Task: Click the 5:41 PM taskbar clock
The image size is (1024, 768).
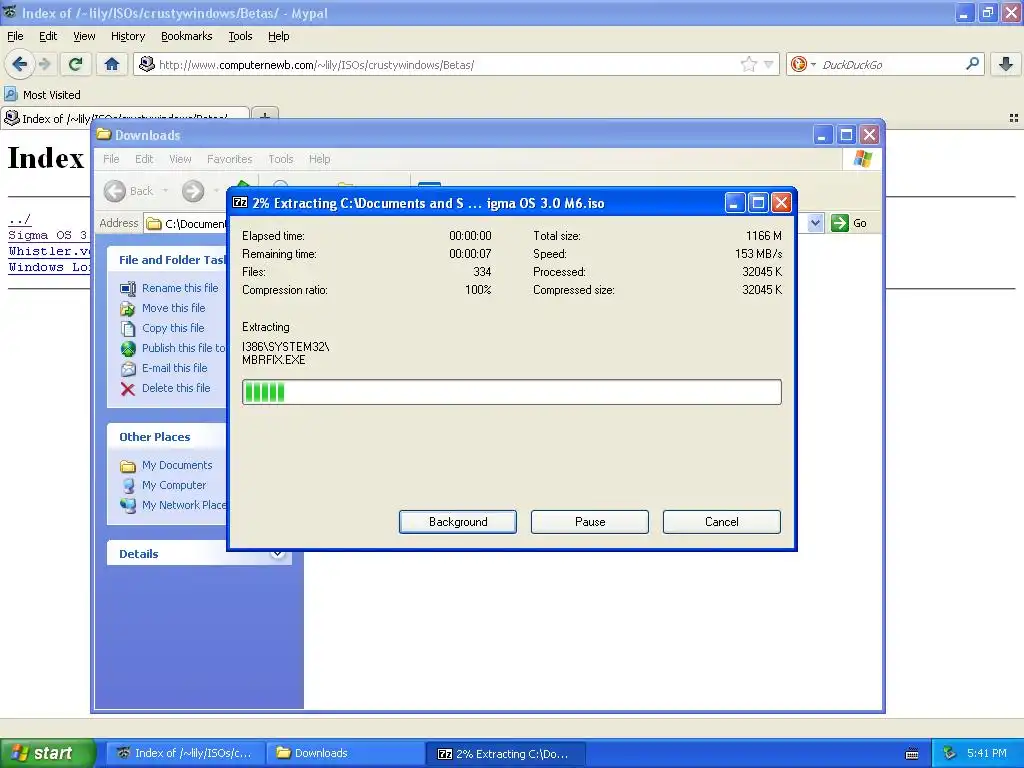Action: coord(987,753)
